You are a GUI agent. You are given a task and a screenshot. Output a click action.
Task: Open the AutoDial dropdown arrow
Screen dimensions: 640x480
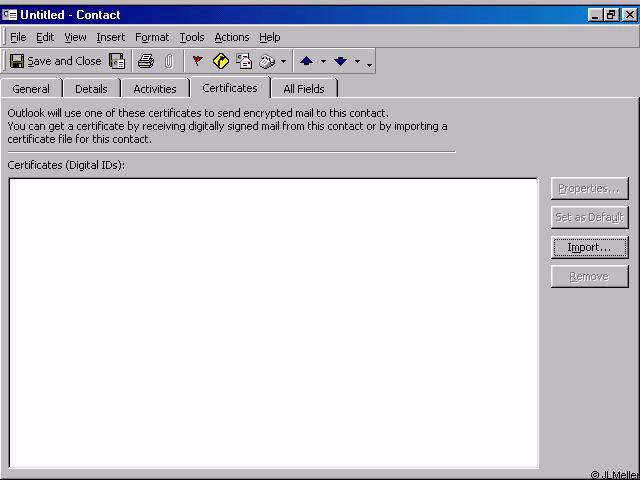[x=283, y=62]
